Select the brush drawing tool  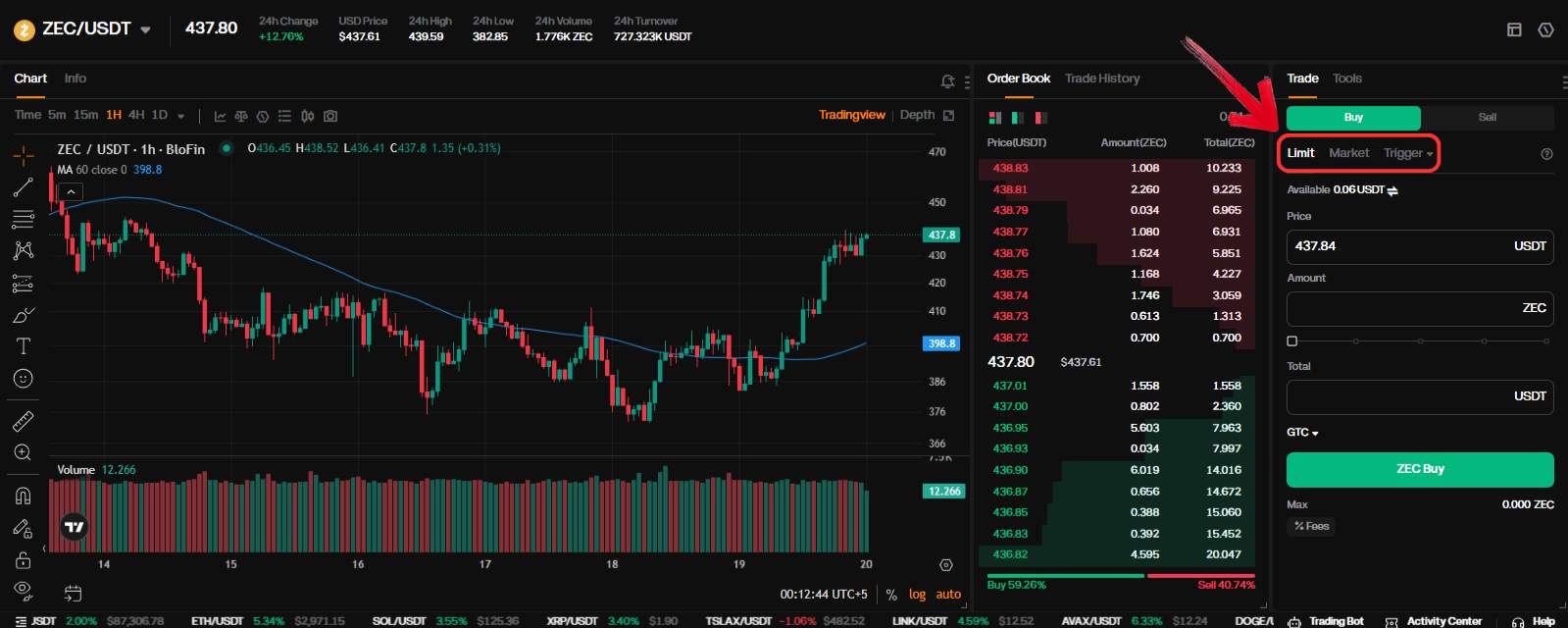24,315
